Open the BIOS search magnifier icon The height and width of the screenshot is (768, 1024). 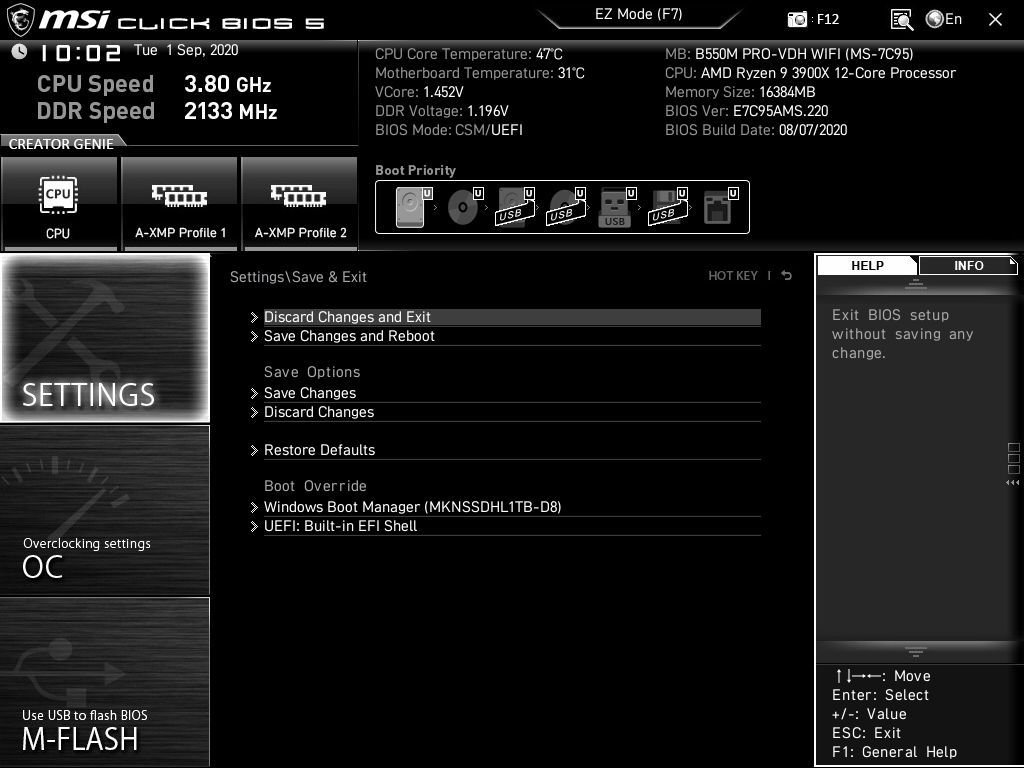tap(902, 20)
